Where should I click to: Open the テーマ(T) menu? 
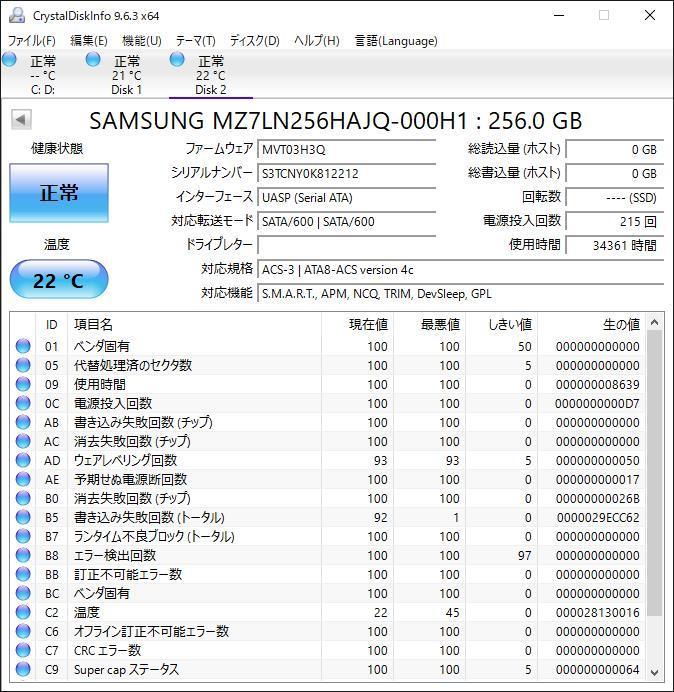(196, 41)
